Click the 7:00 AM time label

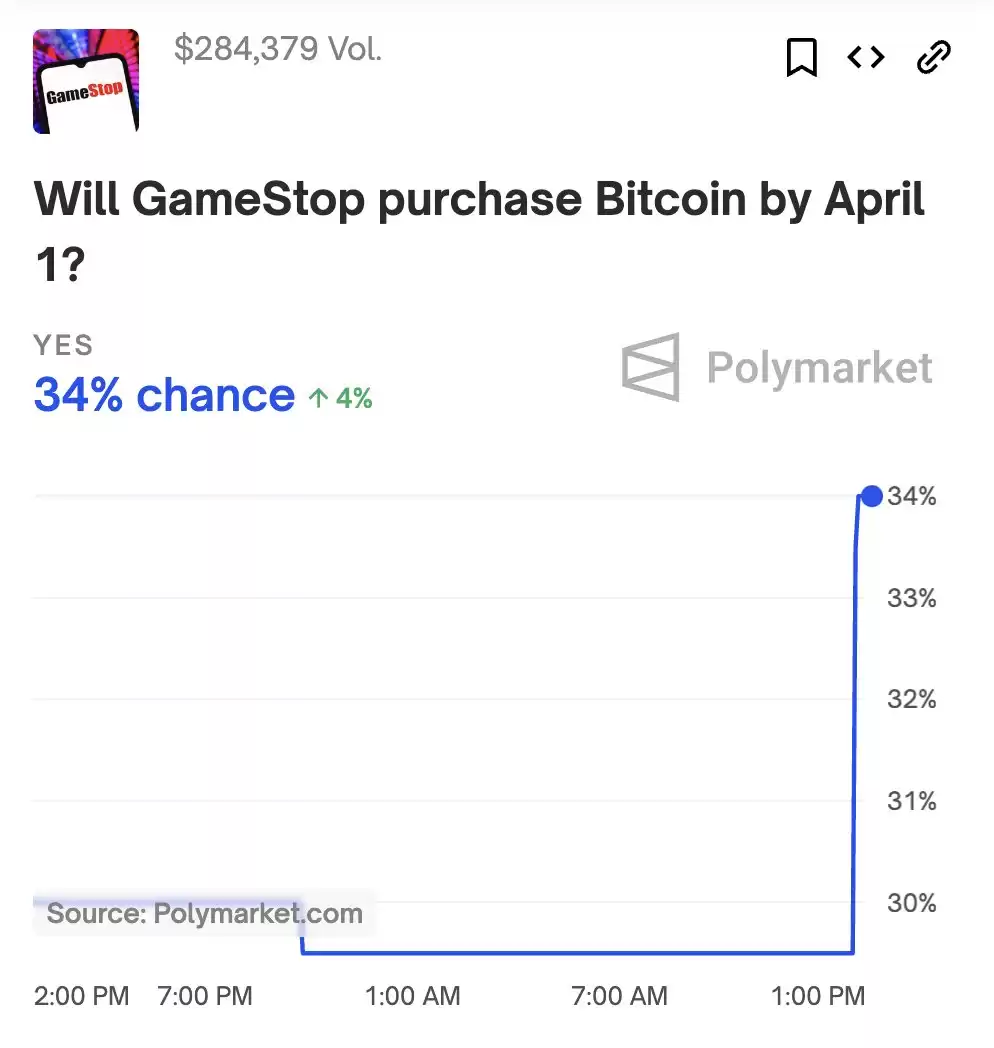619,996
